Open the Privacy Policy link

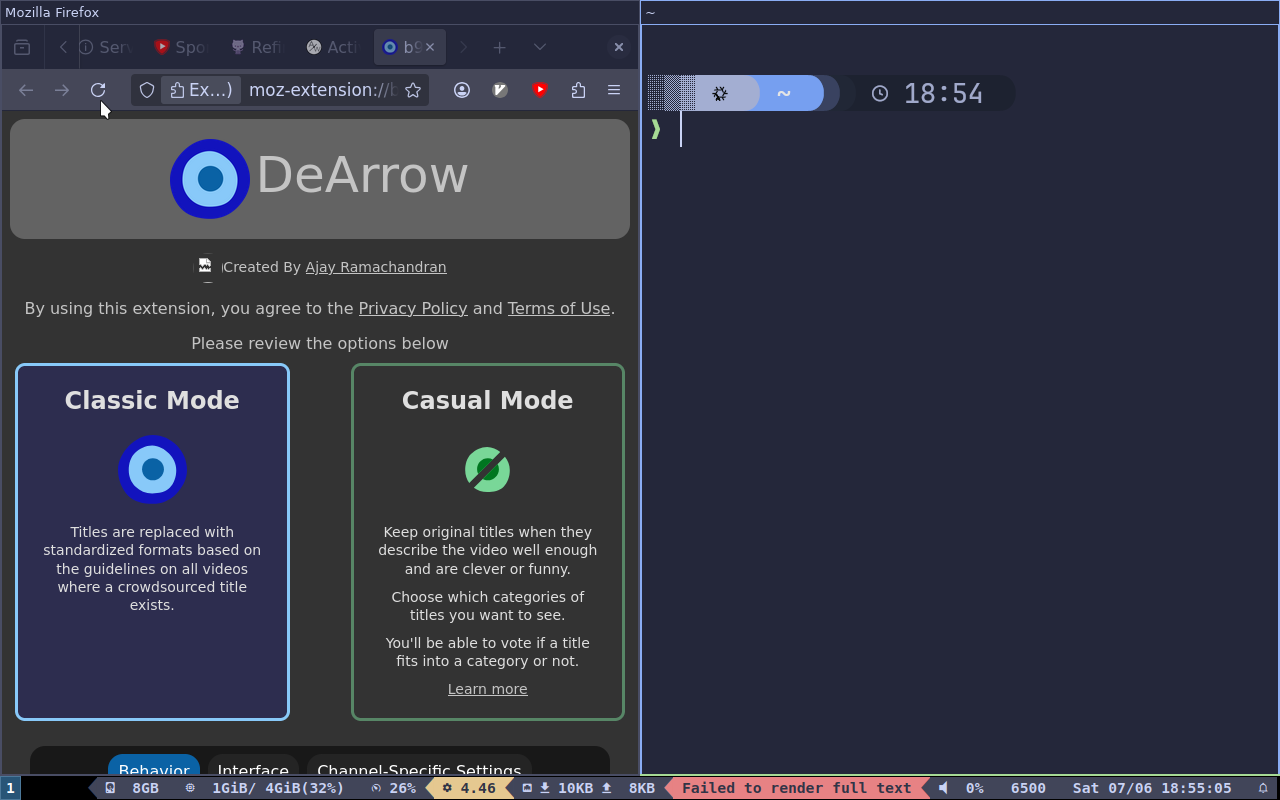tap(413, 308)
